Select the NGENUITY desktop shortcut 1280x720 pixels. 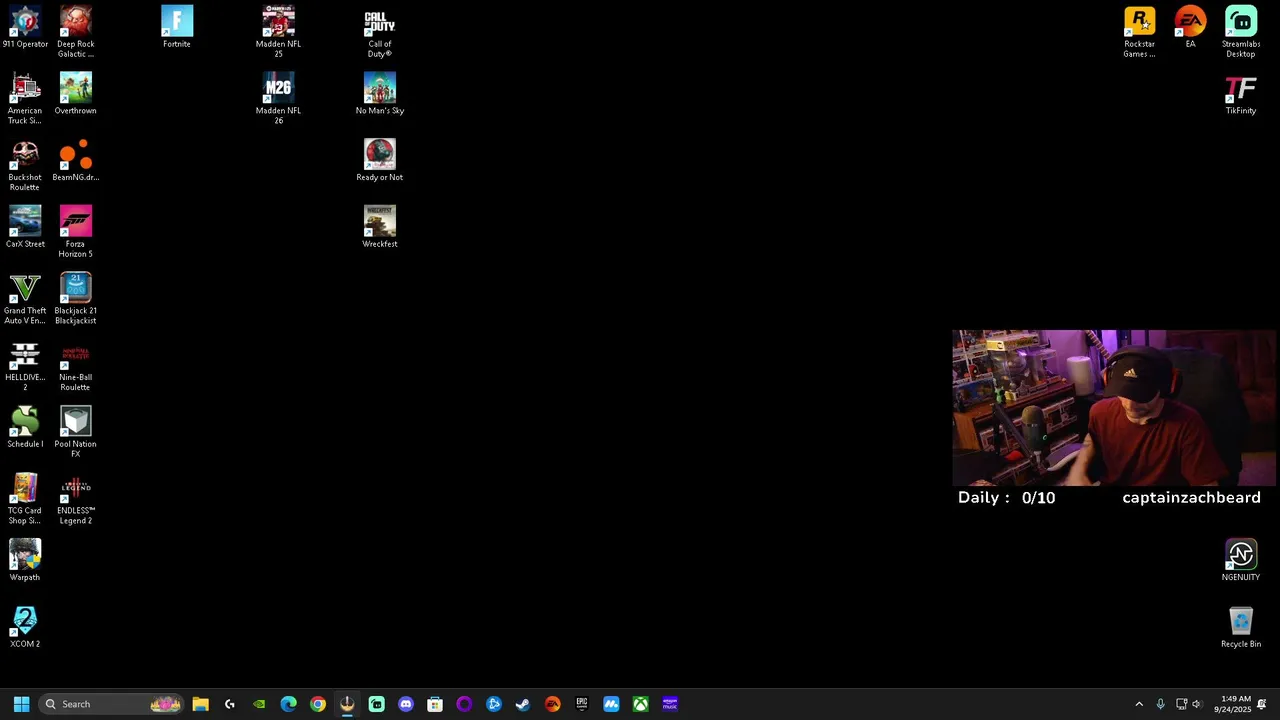tap(1241, 560)
